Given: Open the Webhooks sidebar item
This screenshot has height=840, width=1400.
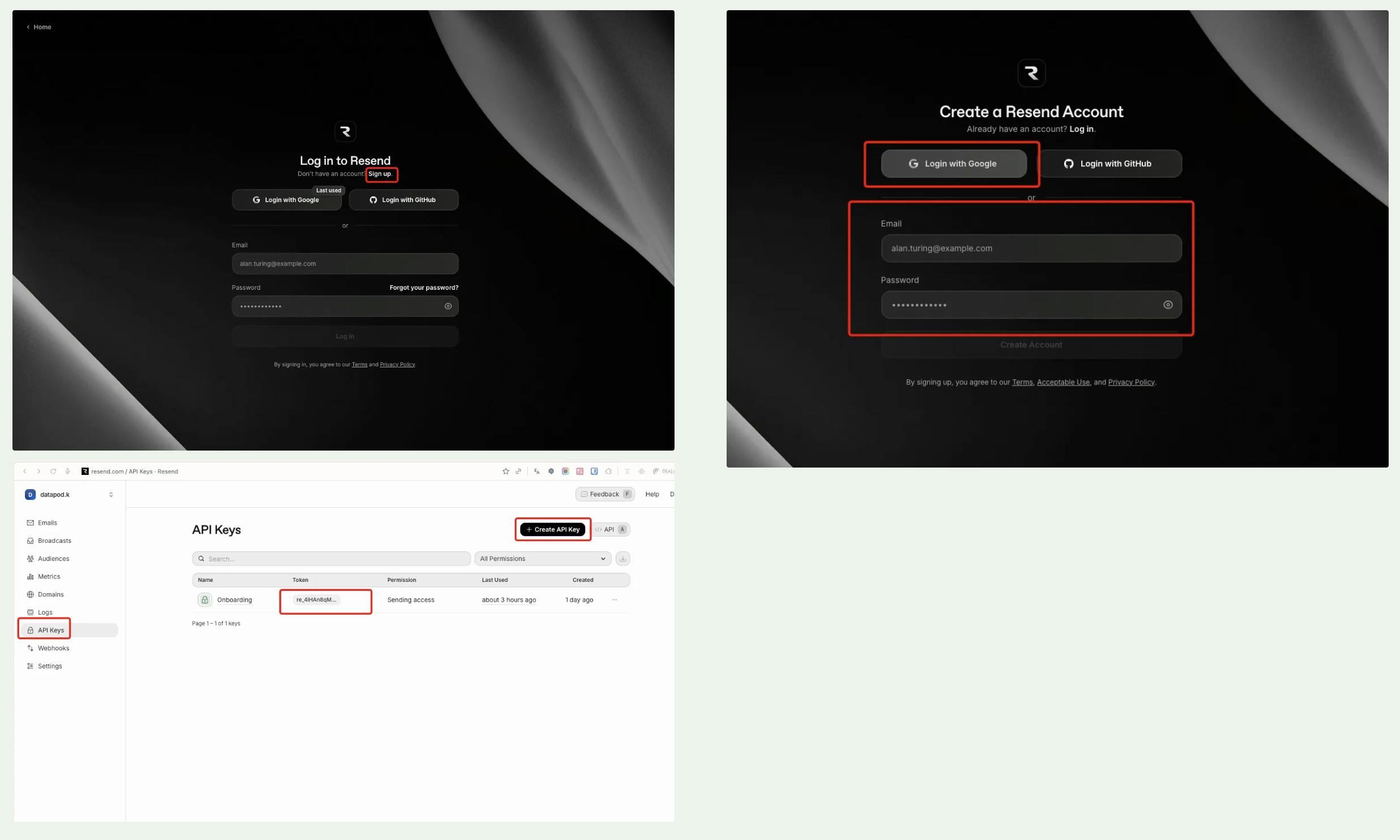Looking at the screenshot, I should 53,648.
